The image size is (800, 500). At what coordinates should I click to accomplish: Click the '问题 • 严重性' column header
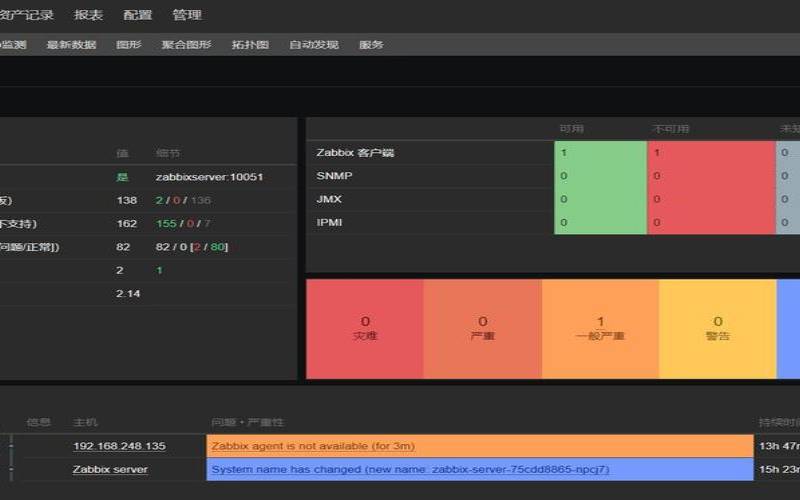point(247,422)
